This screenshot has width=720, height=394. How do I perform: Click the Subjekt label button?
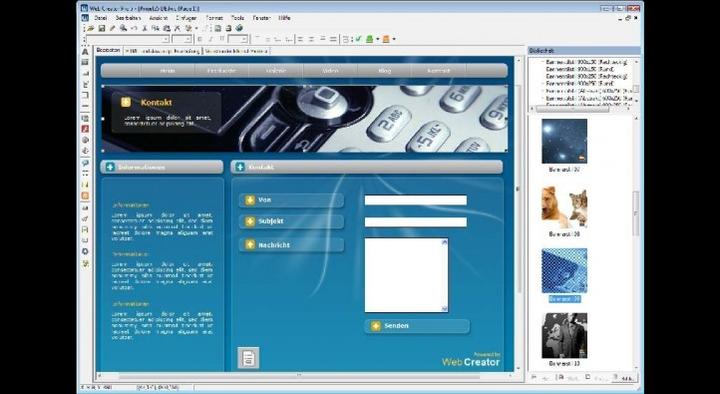291,221
